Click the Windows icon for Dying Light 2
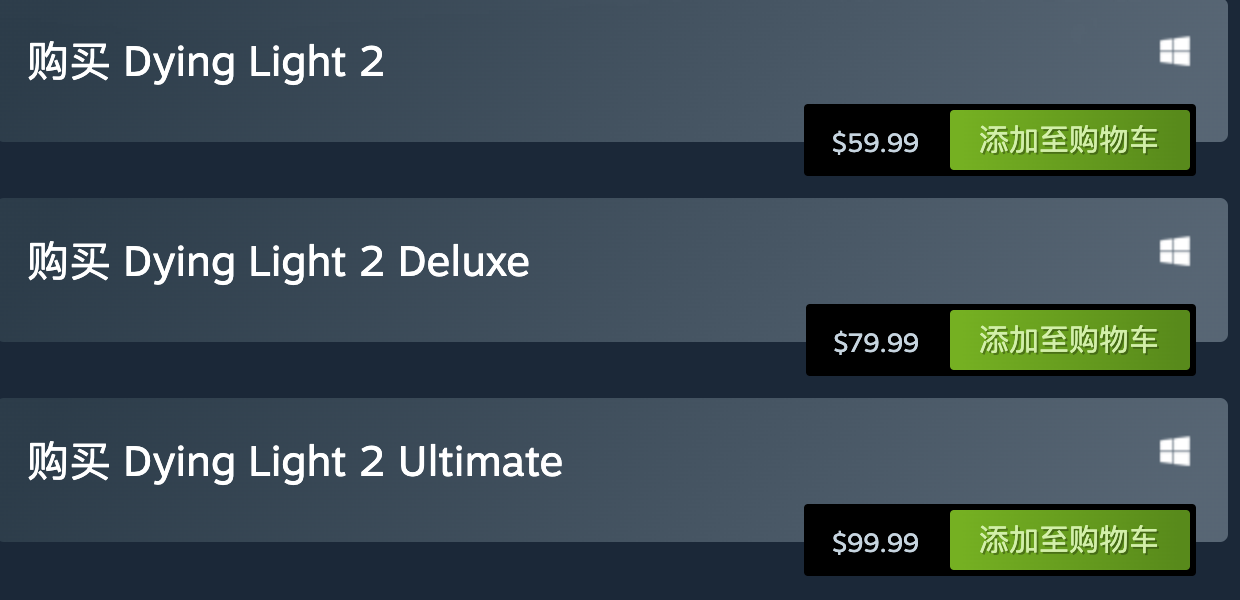 point(1175,52)
